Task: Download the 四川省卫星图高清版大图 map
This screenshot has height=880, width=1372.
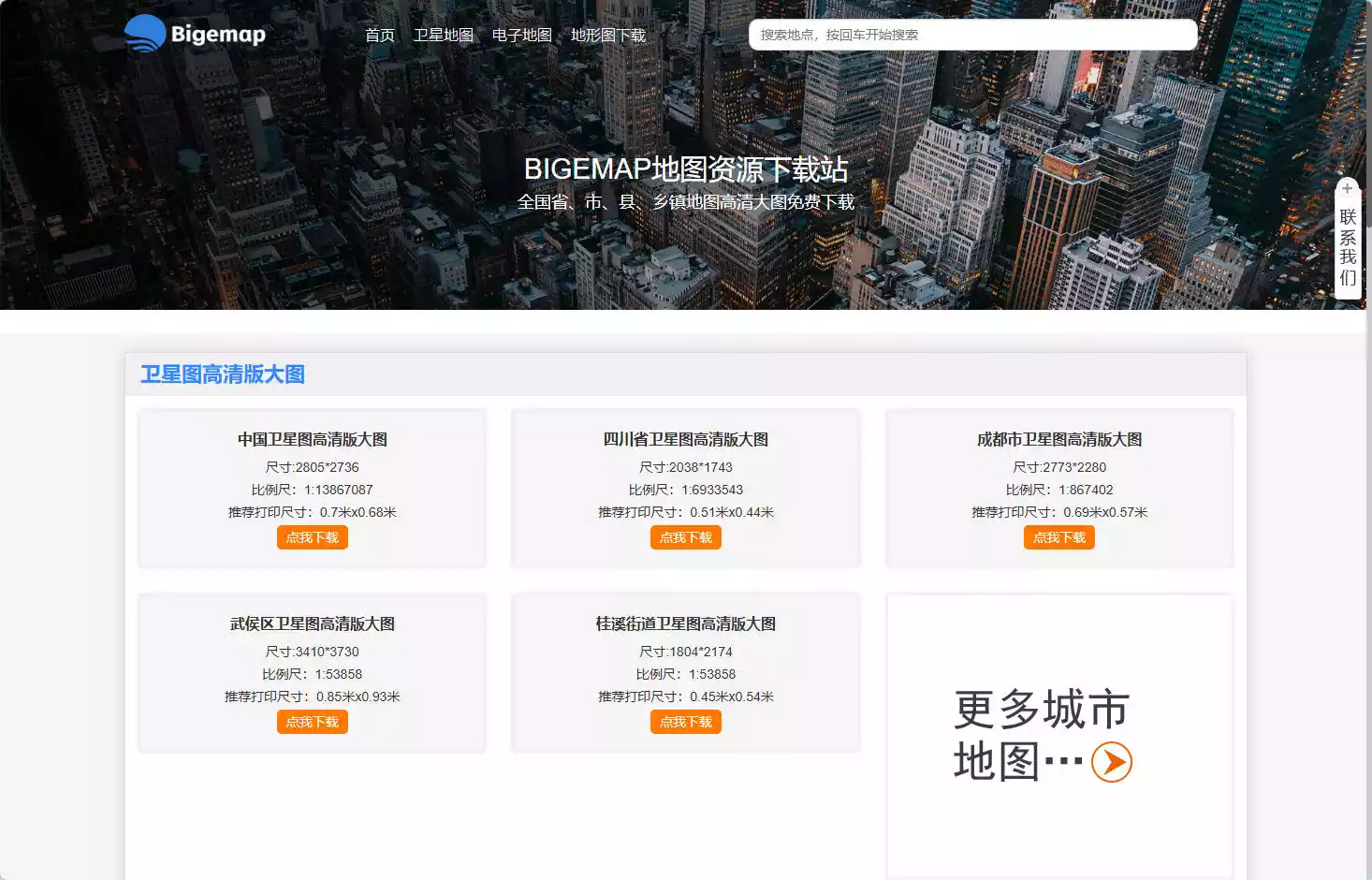Action: (x=686, y=537)
